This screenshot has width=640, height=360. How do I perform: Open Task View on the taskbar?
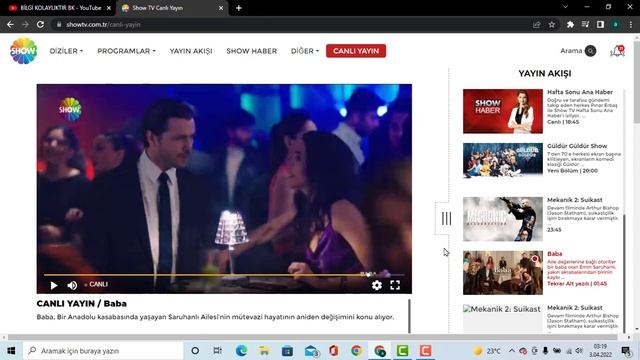tap(218, 351)
